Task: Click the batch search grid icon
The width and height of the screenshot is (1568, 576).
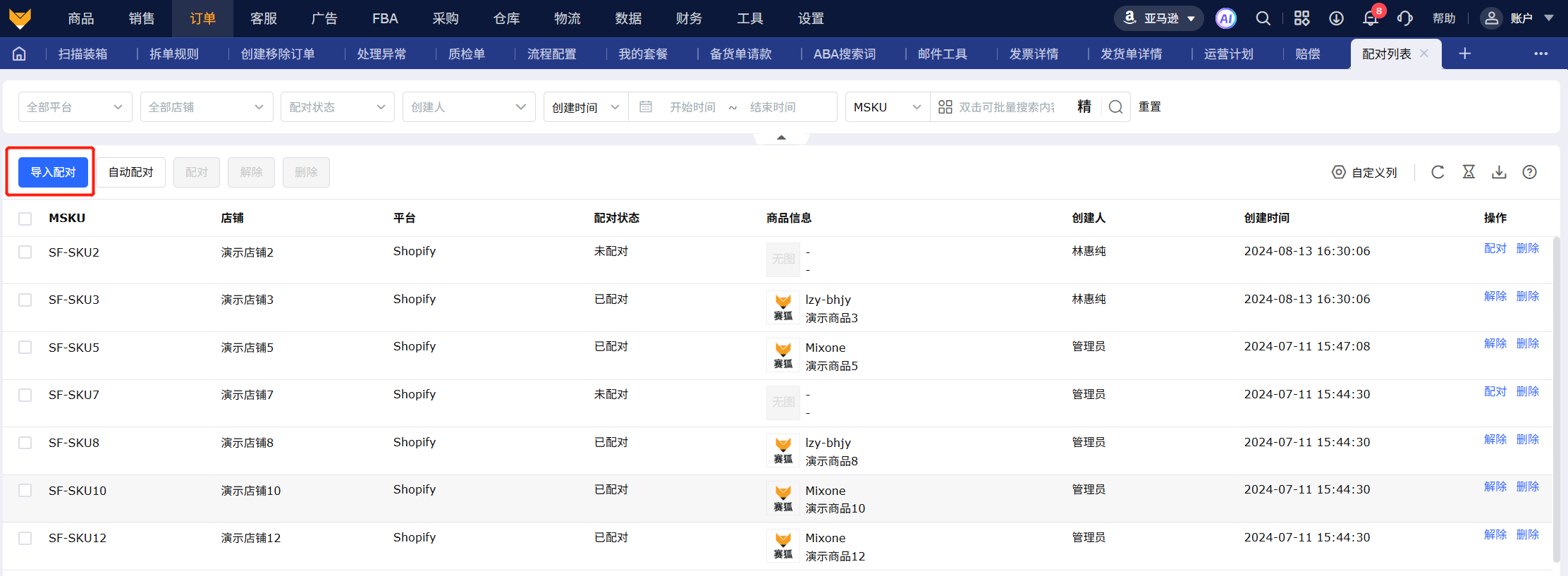Action: coord(945,106)
